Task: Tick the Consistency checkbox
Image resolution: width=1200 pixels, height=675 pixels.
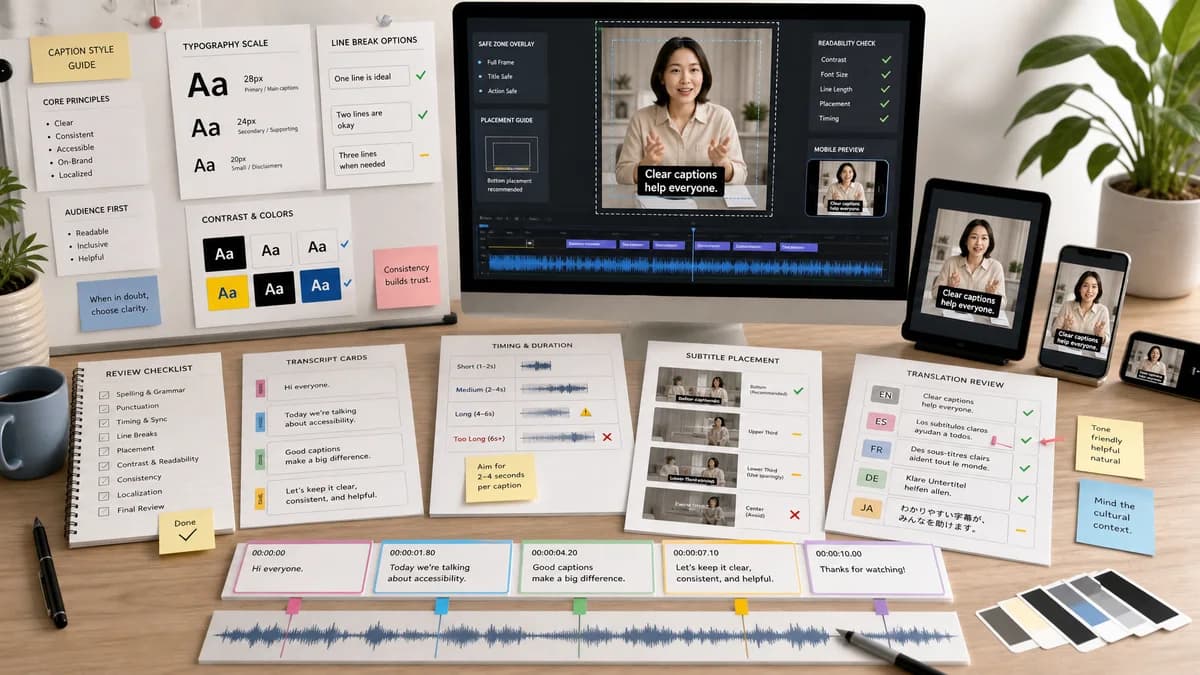Action: click(x=105, y=480)
